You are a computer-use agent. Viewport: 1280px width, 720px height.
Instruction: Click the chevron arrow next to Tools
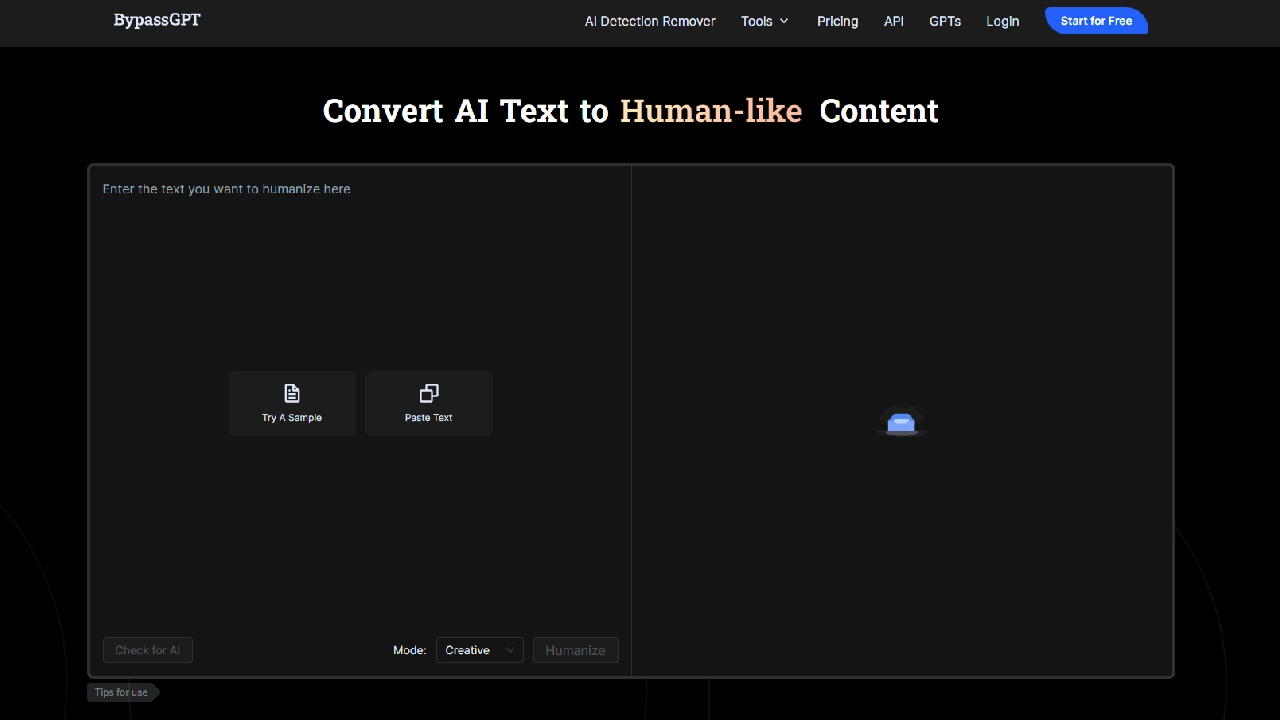coord(784,21)
